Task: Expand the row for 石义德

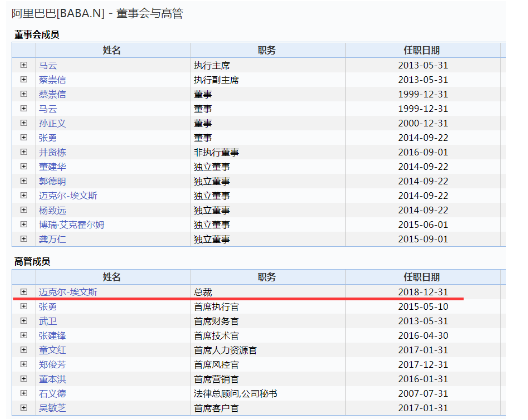Action: [x=23, y=393]
